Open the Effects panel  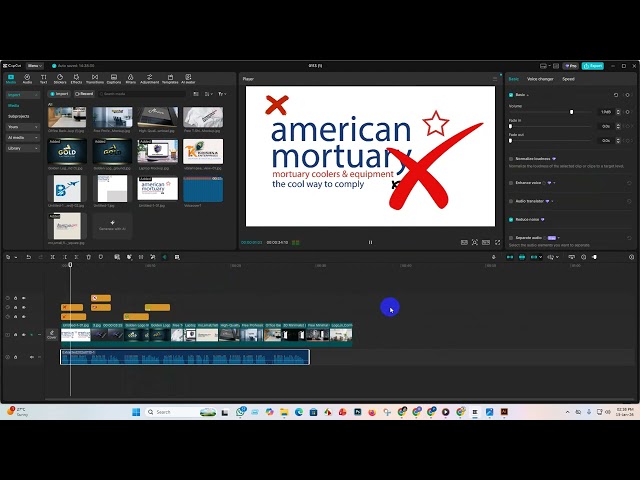tap(76, 79)
